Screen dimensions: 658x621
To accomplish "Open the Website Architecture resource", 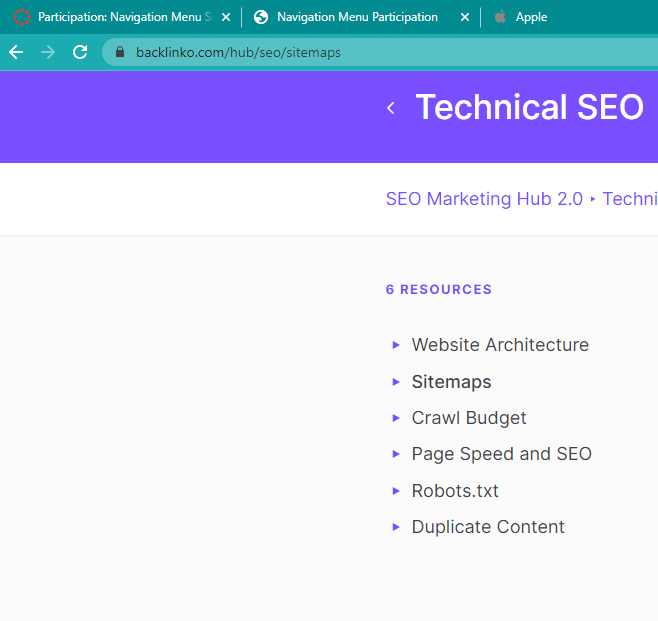I will 500,345.
